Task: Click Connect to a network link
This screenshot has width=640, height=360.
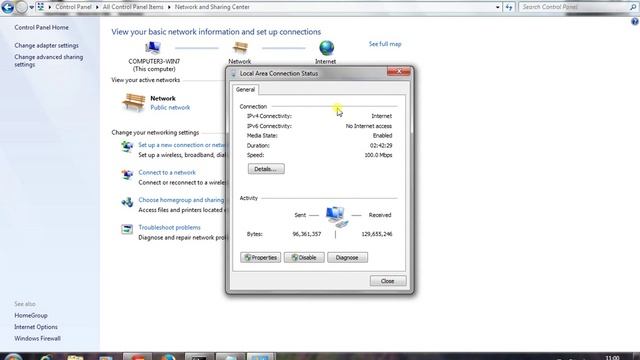Action: tap(167, 173)
